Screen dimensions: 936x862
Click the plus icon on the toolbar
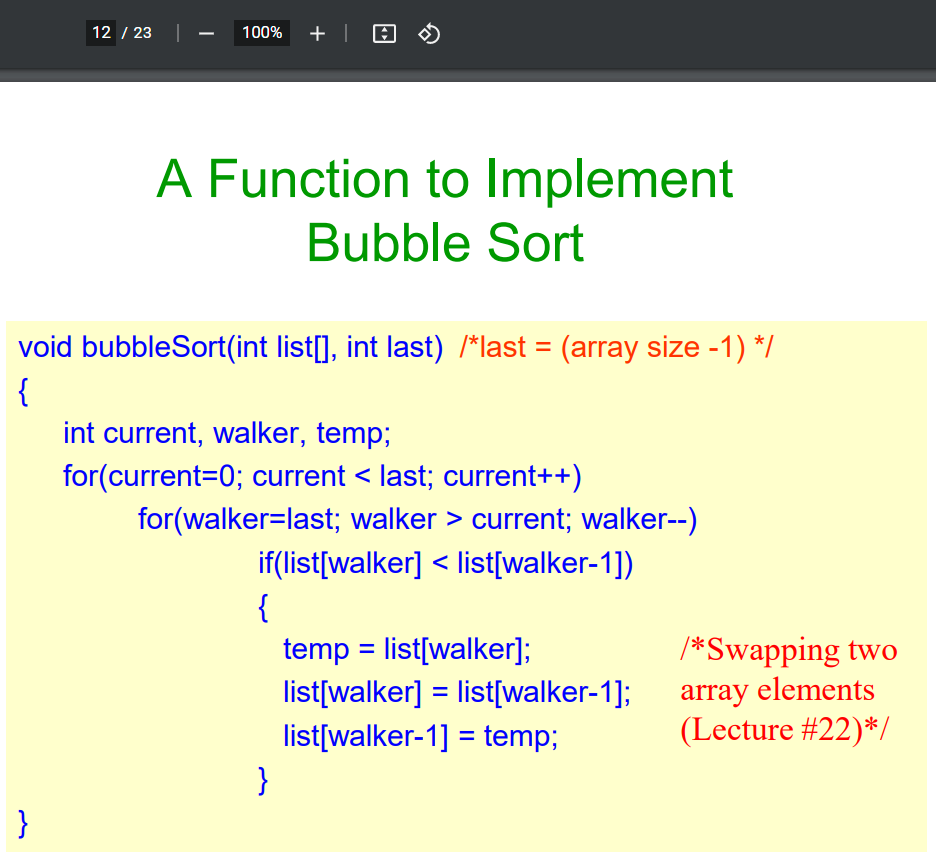(317, 33)
